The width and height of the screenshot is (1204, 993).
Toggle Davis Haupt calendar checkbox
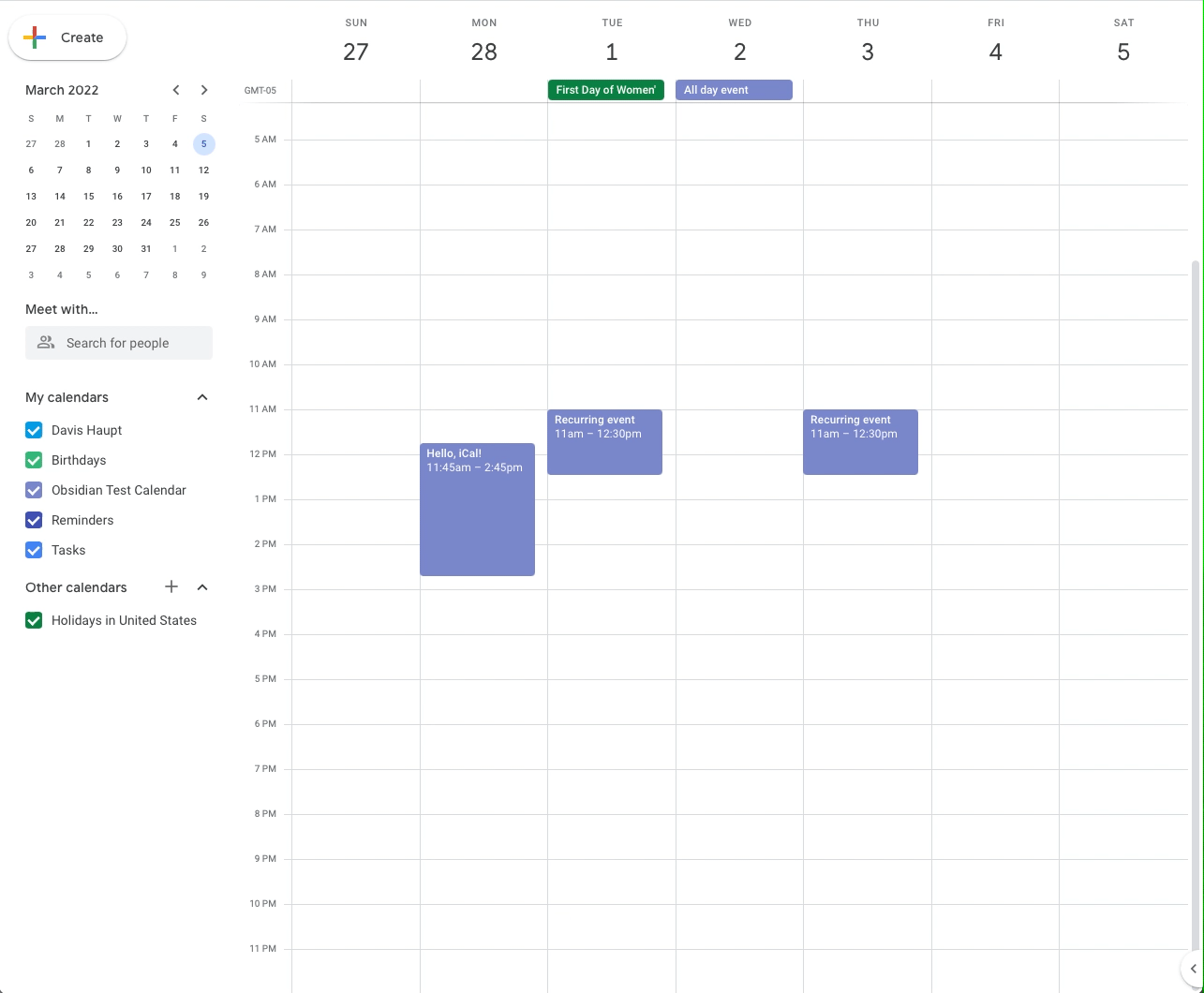coord(34,430)
